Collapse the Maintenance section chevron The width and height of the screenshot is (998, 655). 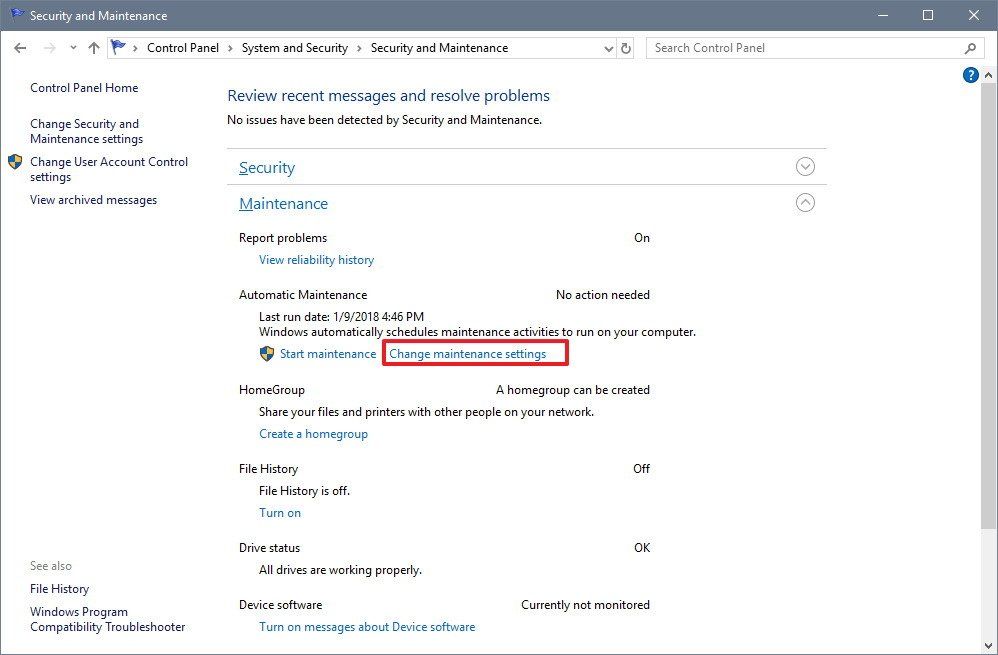[x=805, y=202]
